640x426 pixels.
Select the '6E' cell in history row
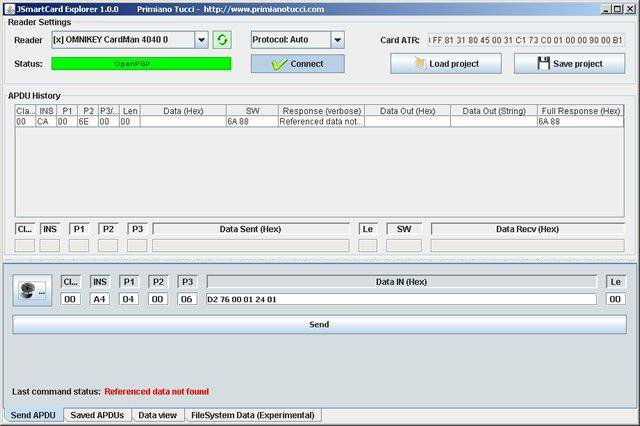point(88,122)
